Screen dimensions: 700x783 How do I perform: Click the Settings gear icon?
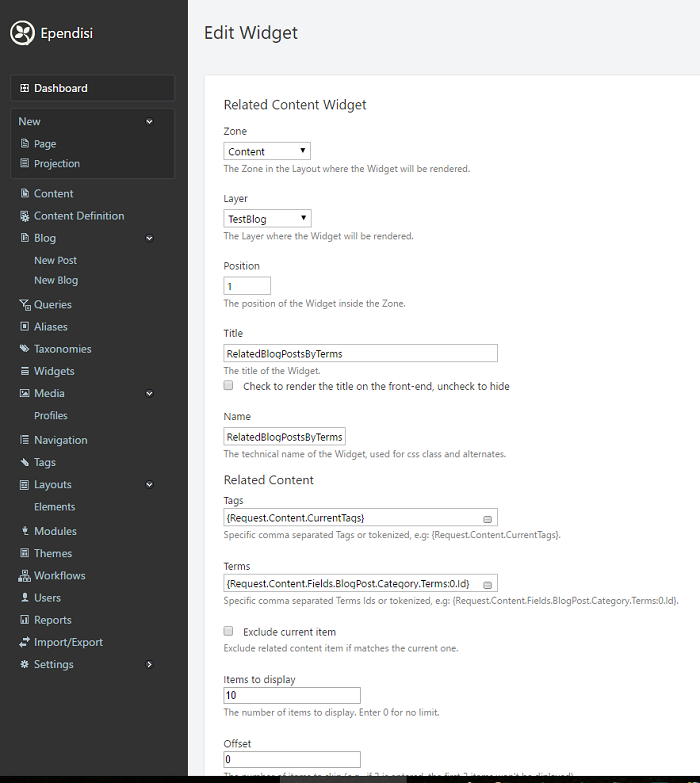25,664
